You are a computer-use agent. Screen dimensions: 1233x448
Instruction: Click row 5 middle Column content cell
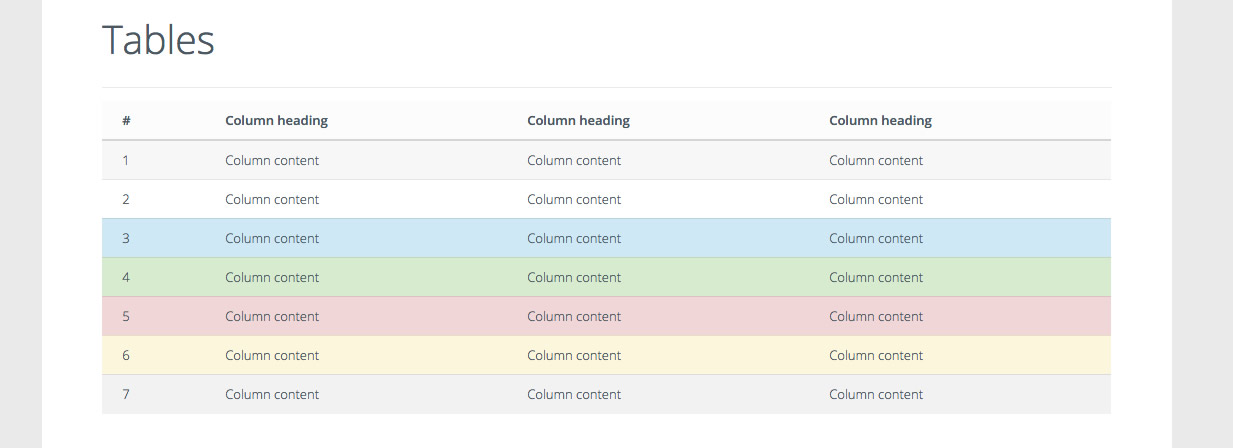[x=574, y=316]
